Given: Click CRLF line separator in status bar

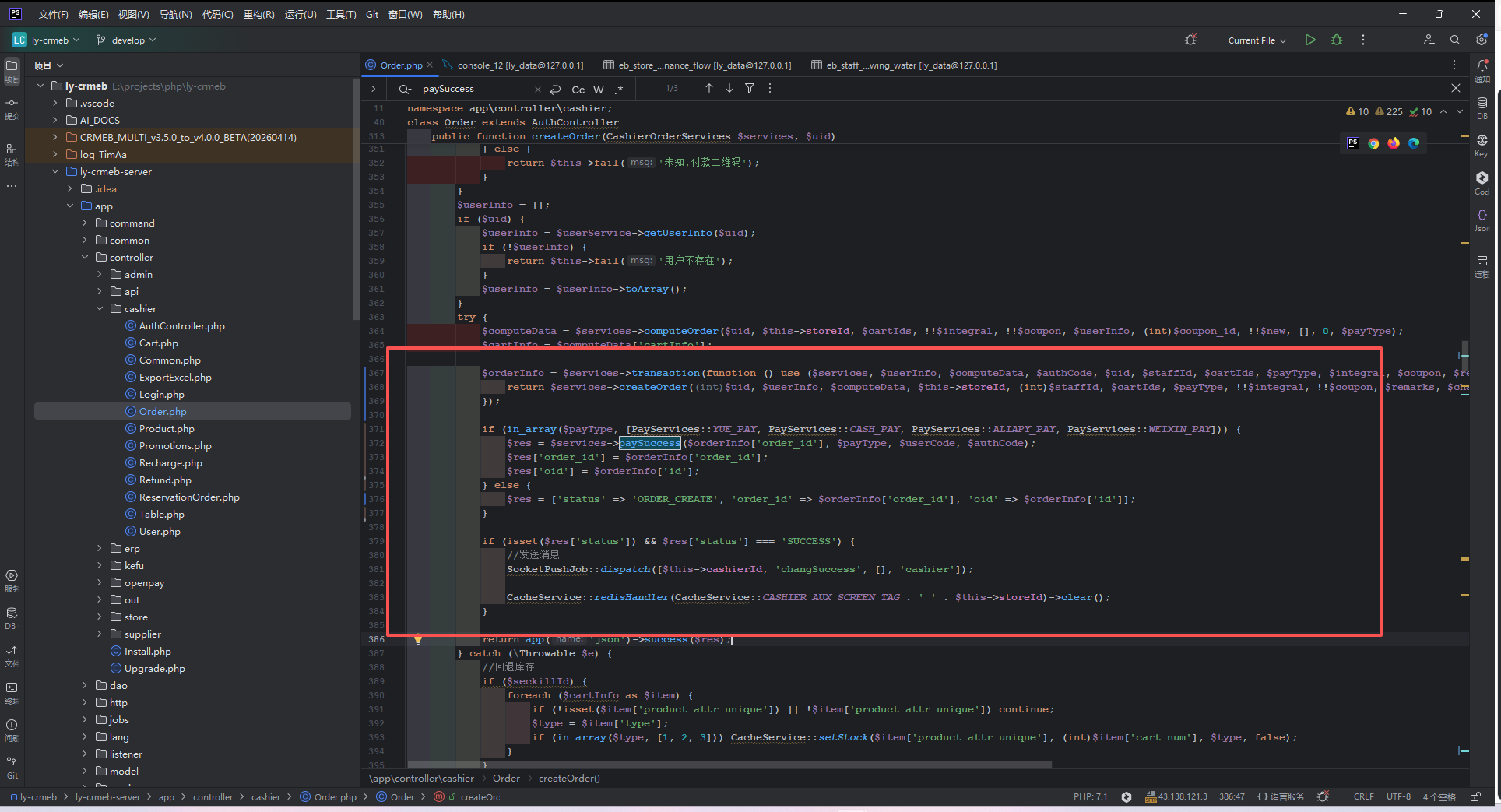Looking at the screenshot, I should point(1363,796).
